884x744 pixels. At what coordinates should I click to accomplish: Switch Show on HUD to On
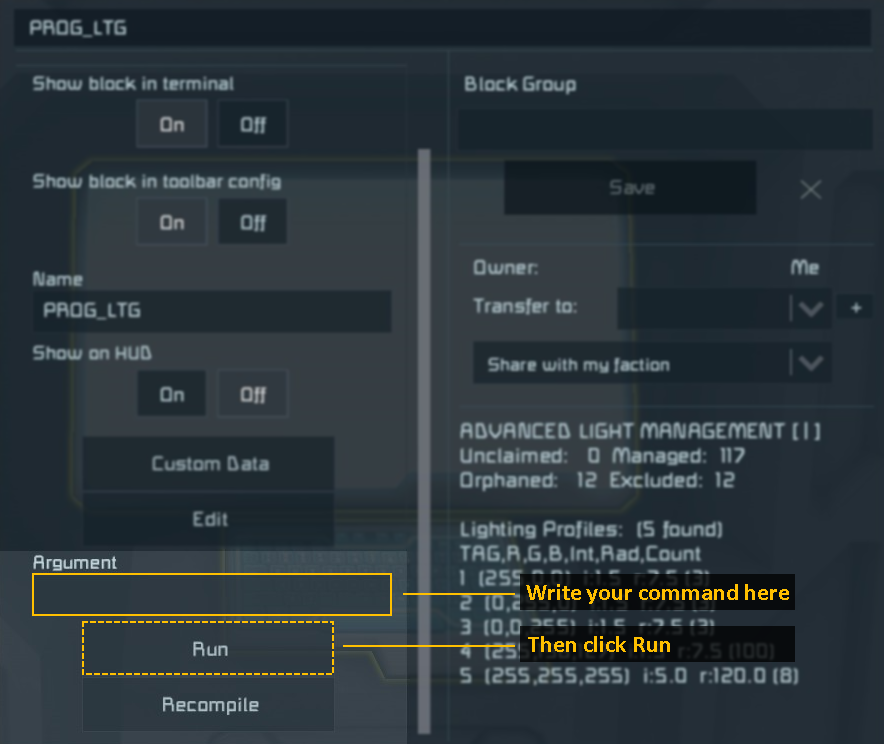(172, 394)
